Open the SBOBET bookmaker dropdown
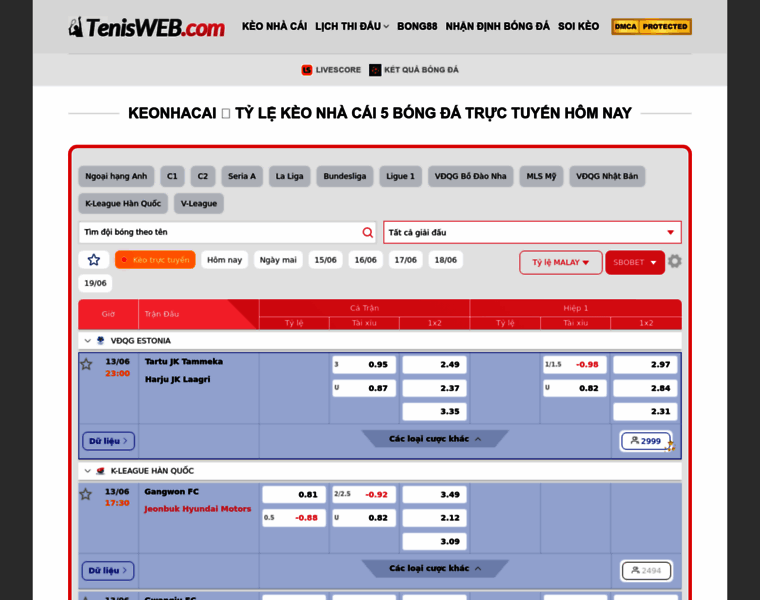Screen dimensions: 760x600 tap(634, 262)
